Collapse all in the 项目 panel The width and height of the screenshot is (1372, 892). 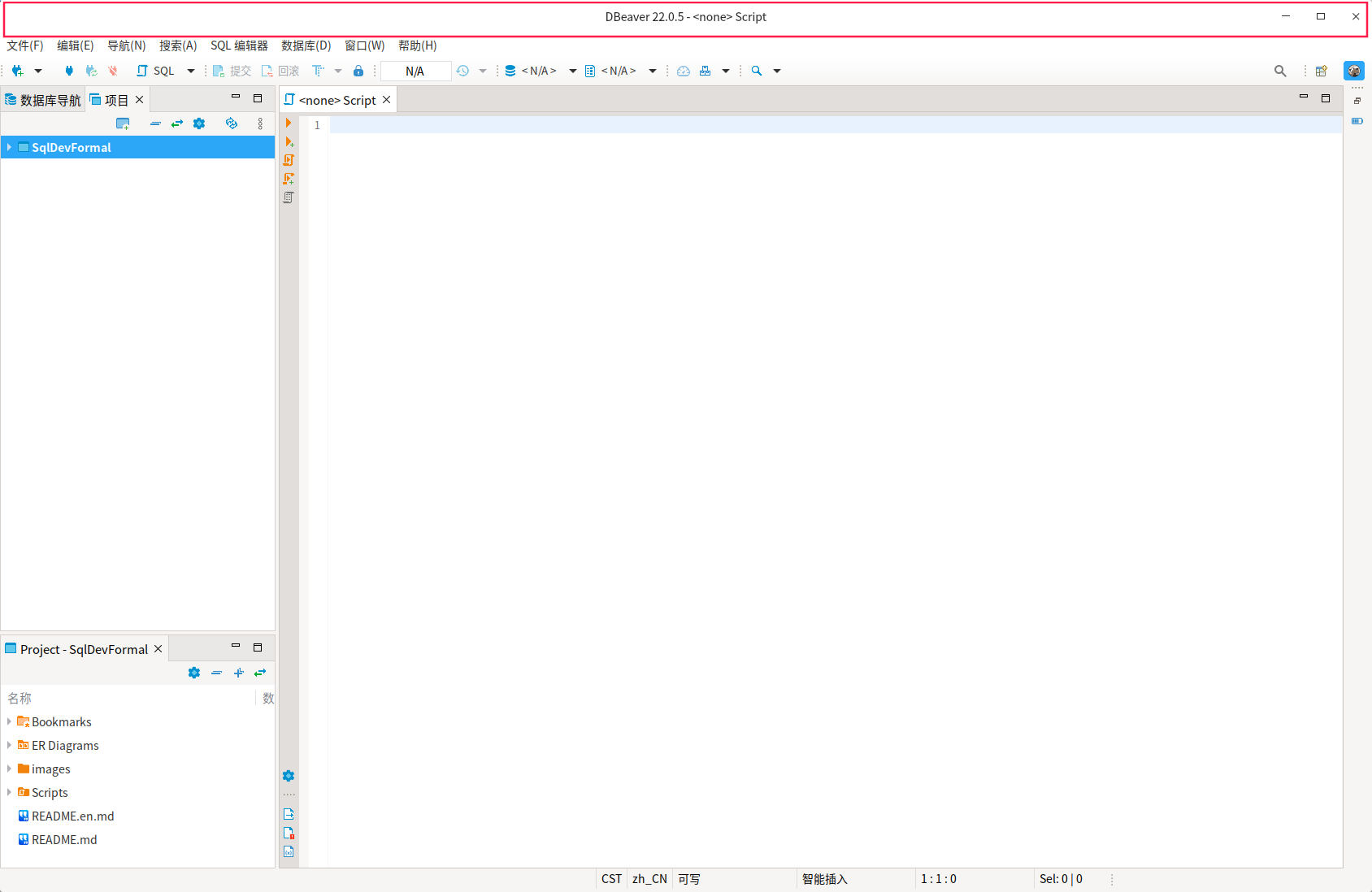(155, 123)
